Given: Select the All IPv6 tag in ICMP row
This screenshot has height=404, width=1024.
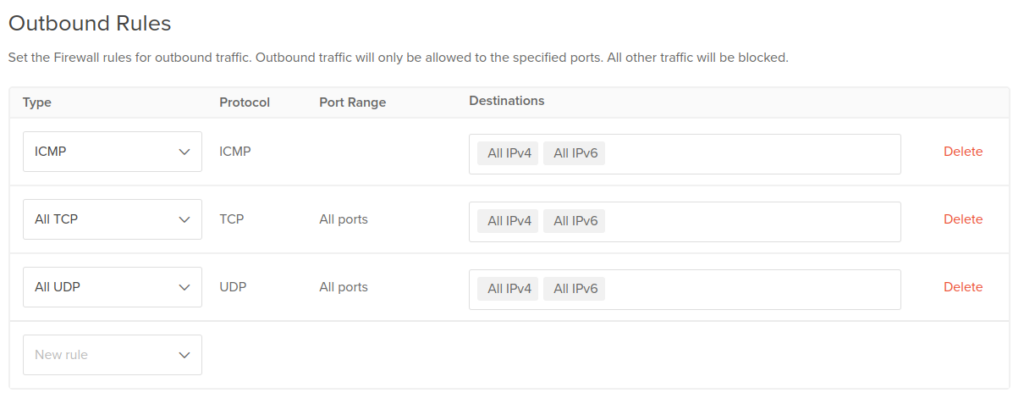Looking at the screenshot, I should [x=574, y=153].
